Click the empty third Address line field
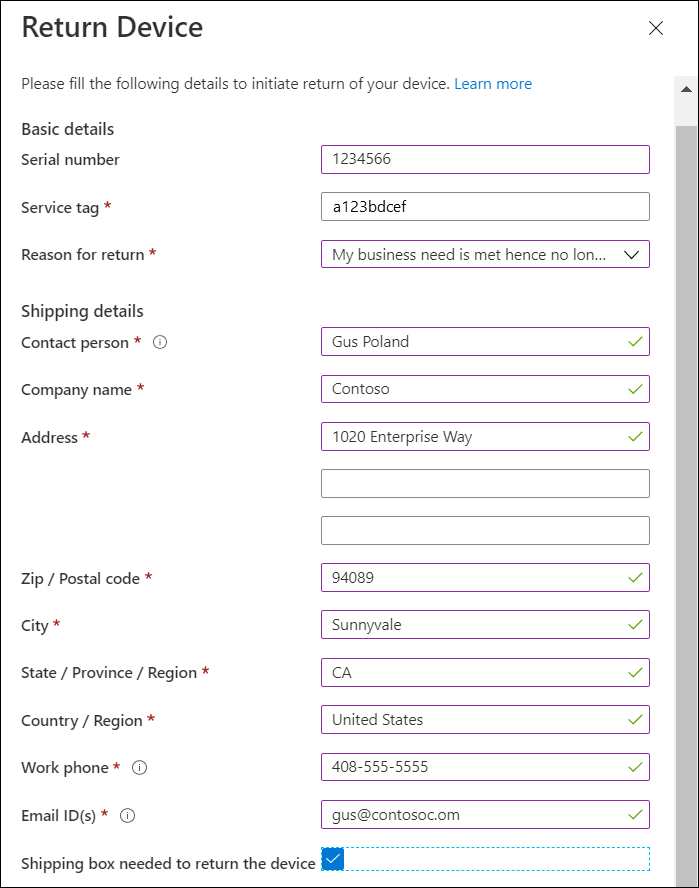 [x=485, y=531]
